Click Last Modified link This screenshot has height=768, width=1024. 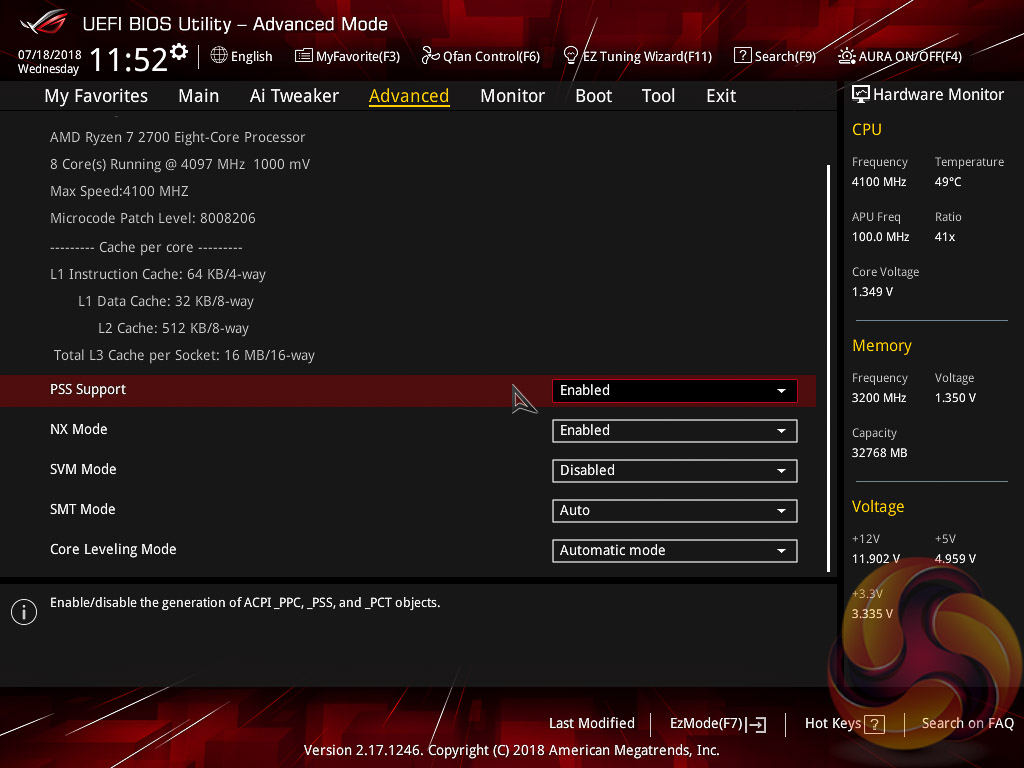pos(592,723)
